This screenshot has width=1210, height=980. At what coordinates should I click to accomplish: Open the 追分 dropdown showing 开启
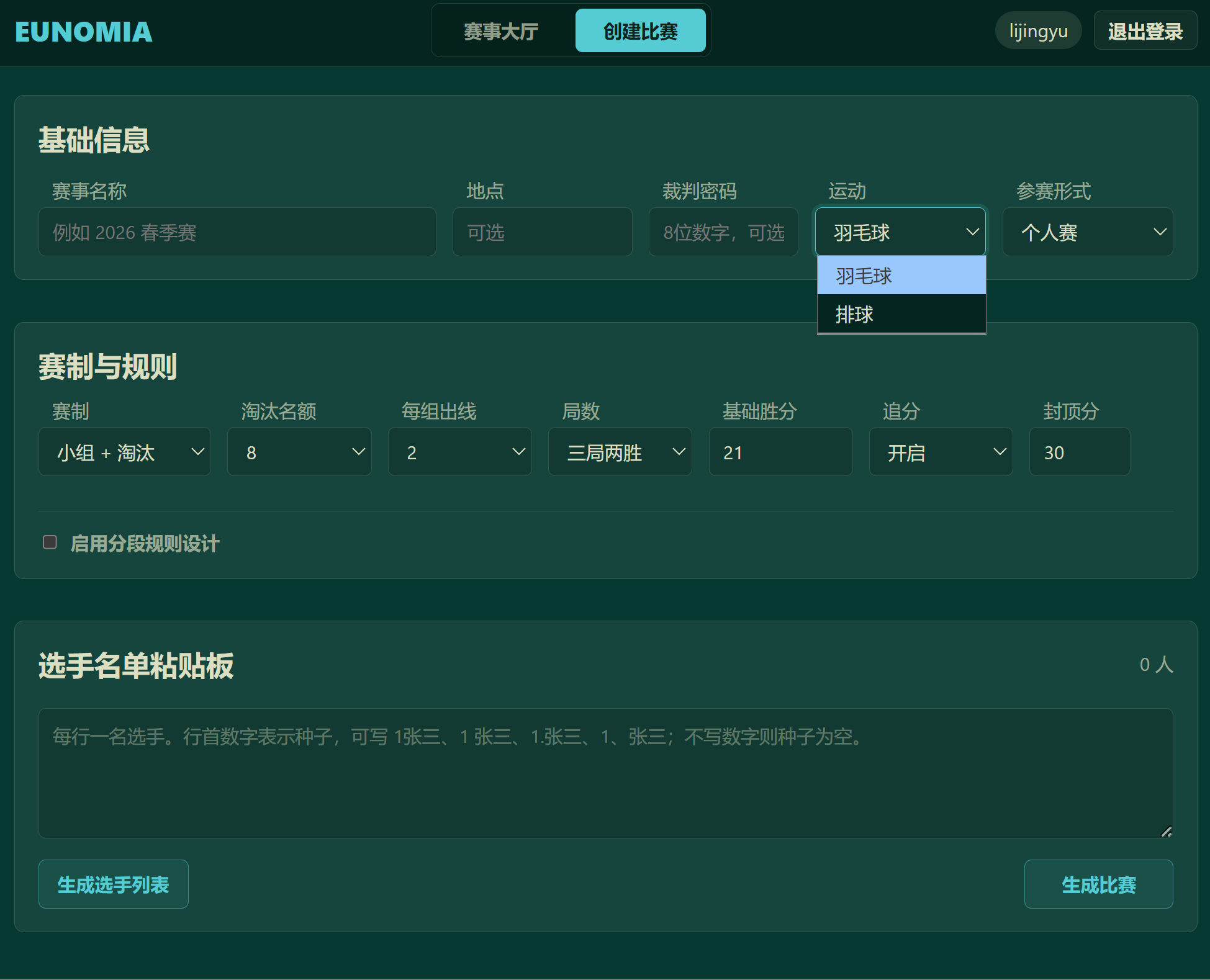pos(941,452)
